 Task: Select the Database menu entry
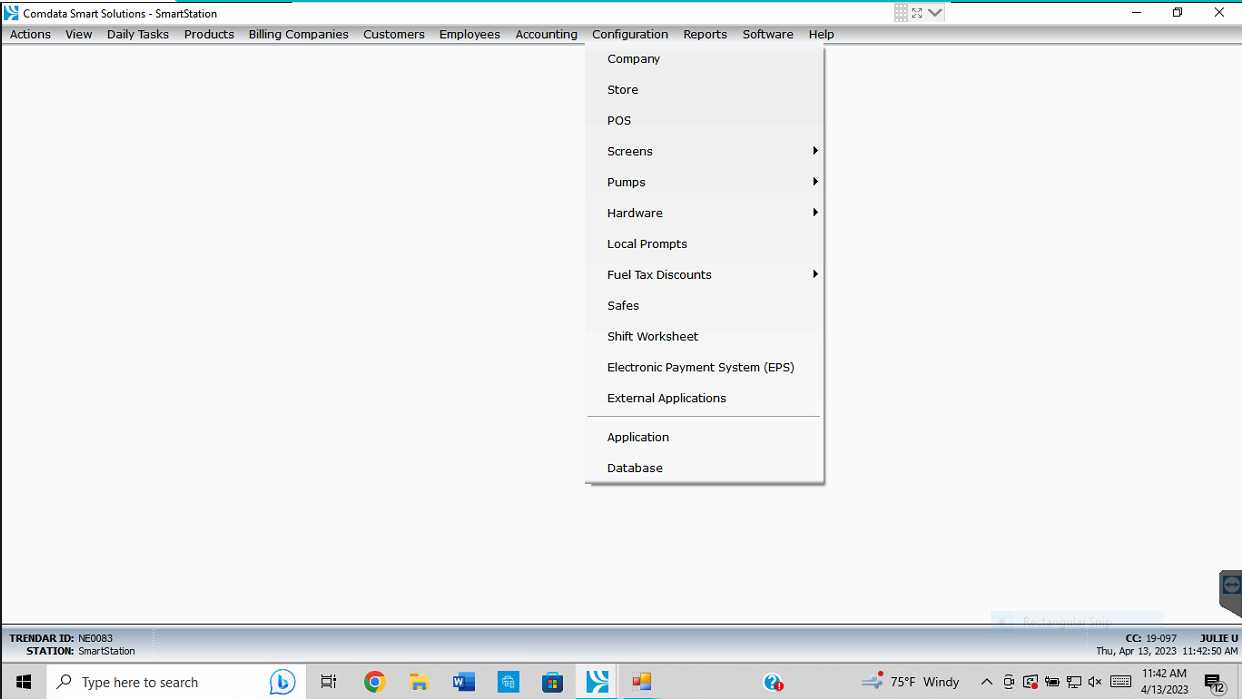[635, 468]
